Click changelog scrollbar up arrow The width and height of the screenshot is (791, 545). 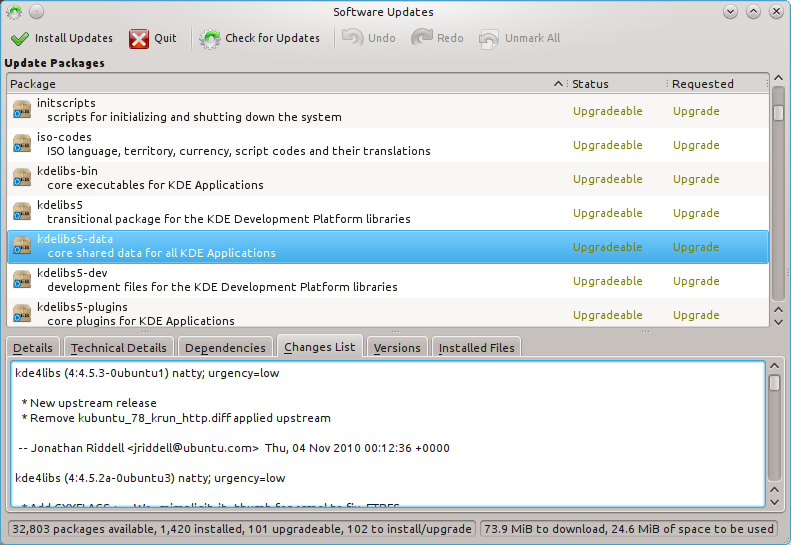click(774, 365)
